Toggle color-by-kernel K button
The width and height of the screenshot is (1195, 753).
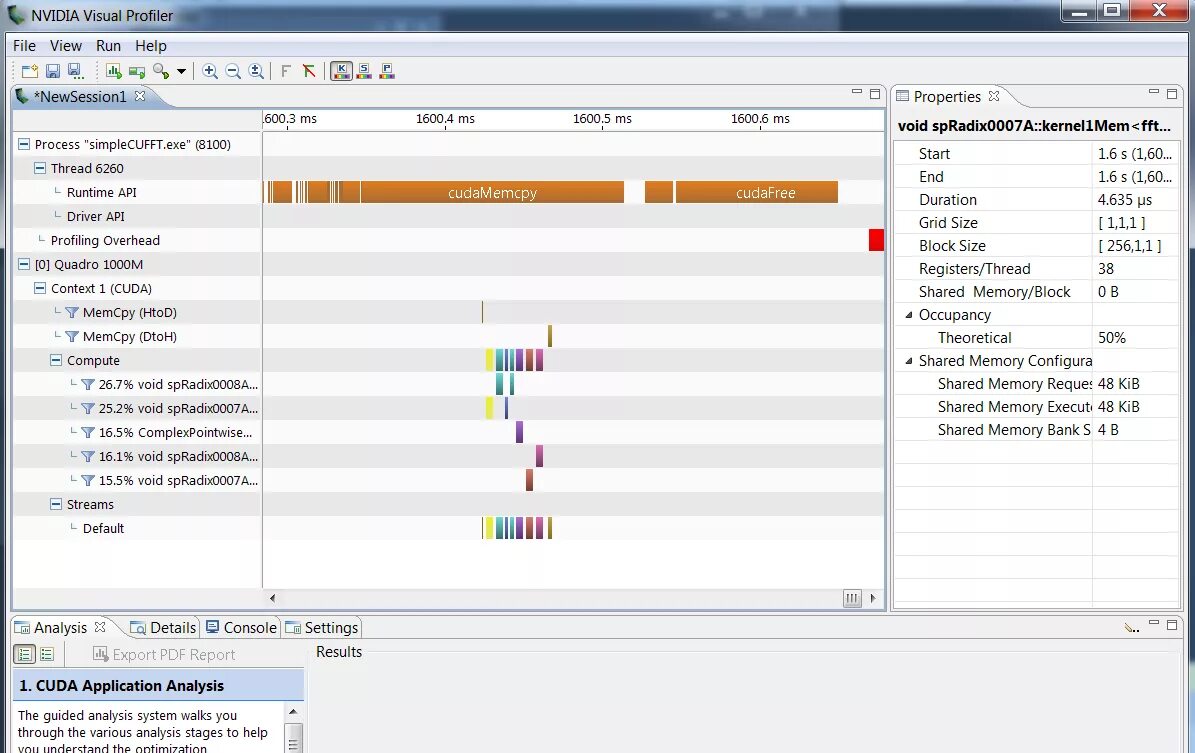(x=341, y=71)
